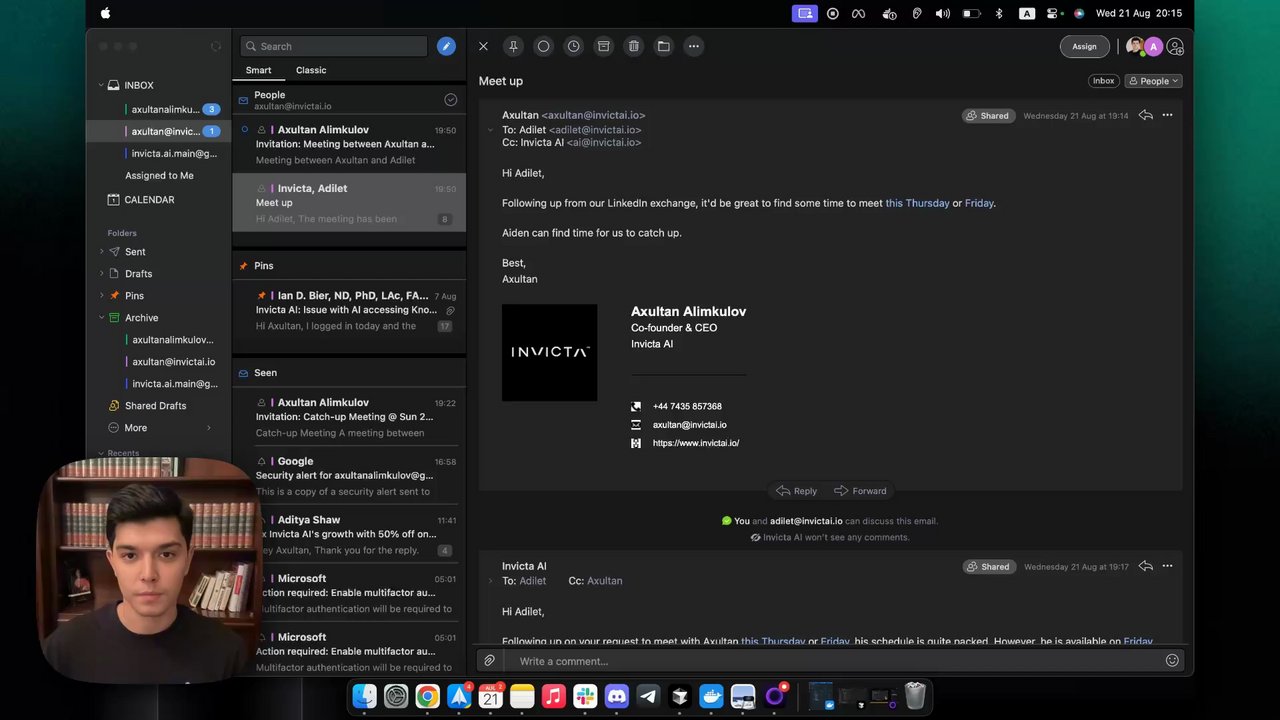Open Discord from the Dock
Screen dimensions: 1280x720
coord(617,696)
